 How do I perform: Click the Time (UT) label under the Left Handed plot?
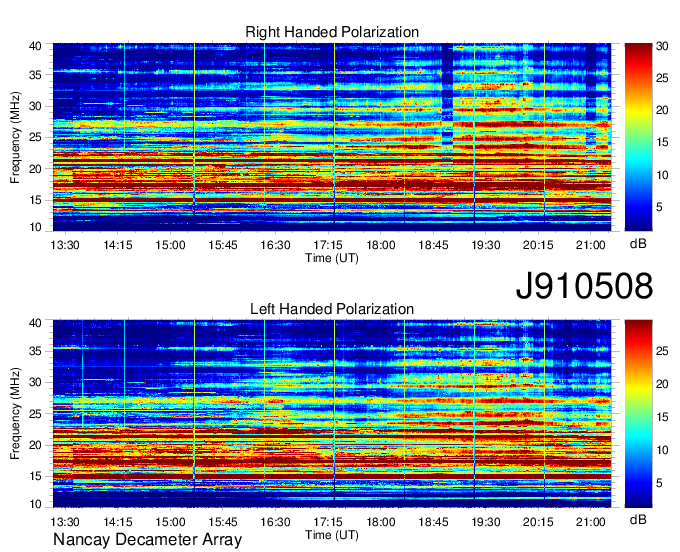click(332, 535)
